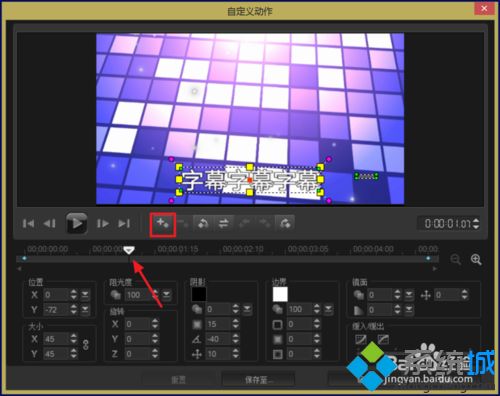Click the reverse keyframes button

tap(203, 223)
